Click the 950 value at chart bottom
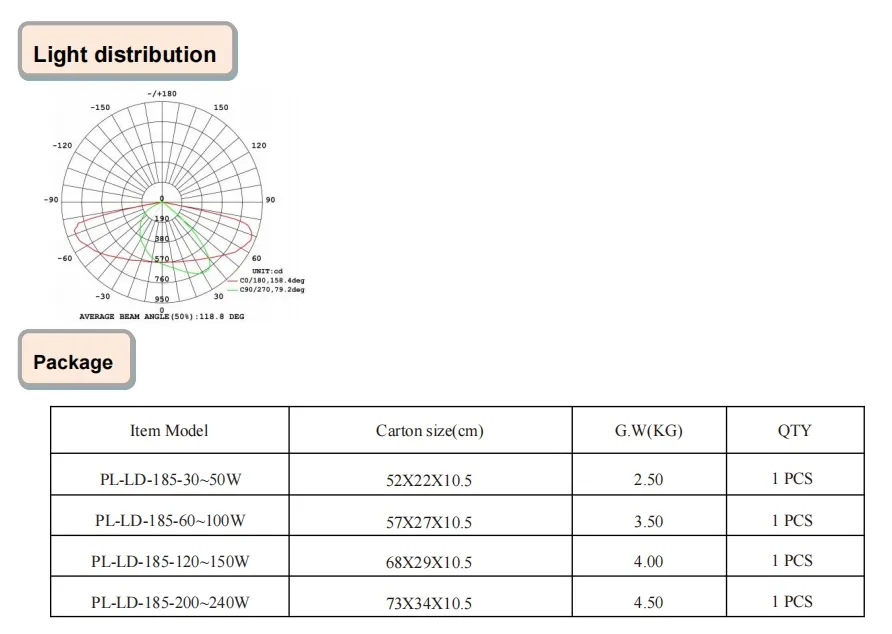 [x=162, y=299]
